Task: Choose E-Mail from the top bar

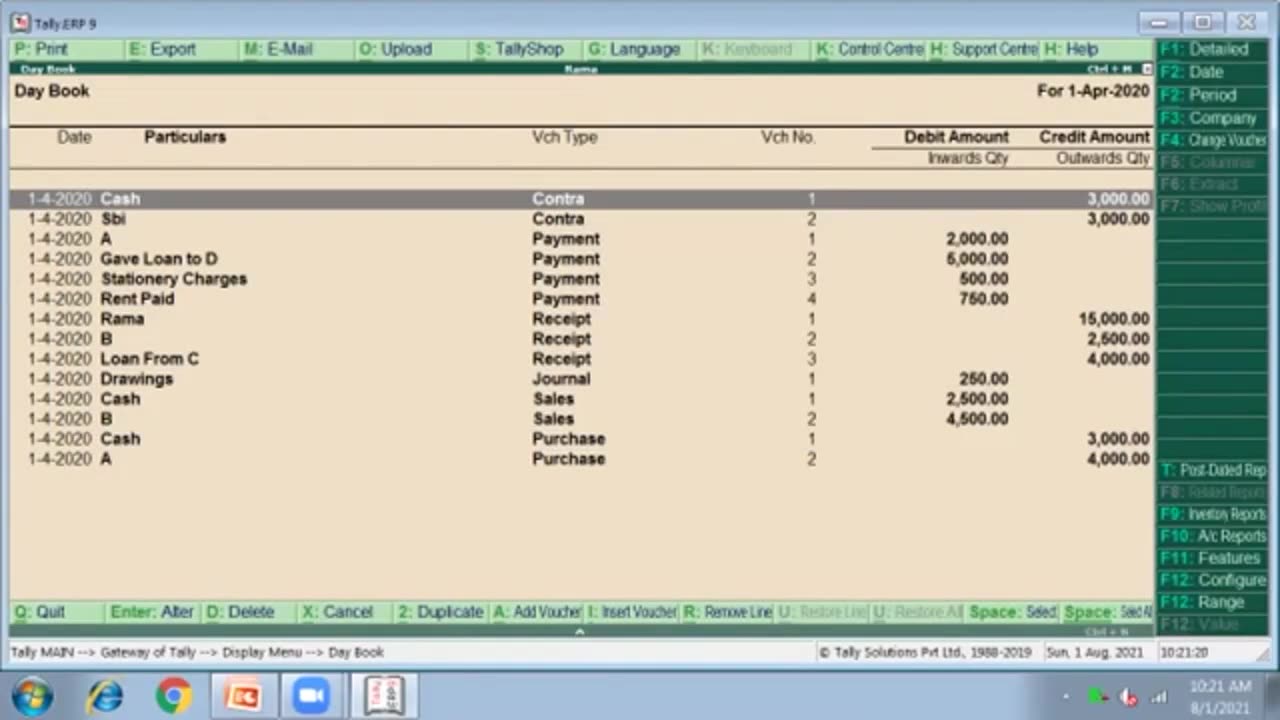Action: pos(296,49)
